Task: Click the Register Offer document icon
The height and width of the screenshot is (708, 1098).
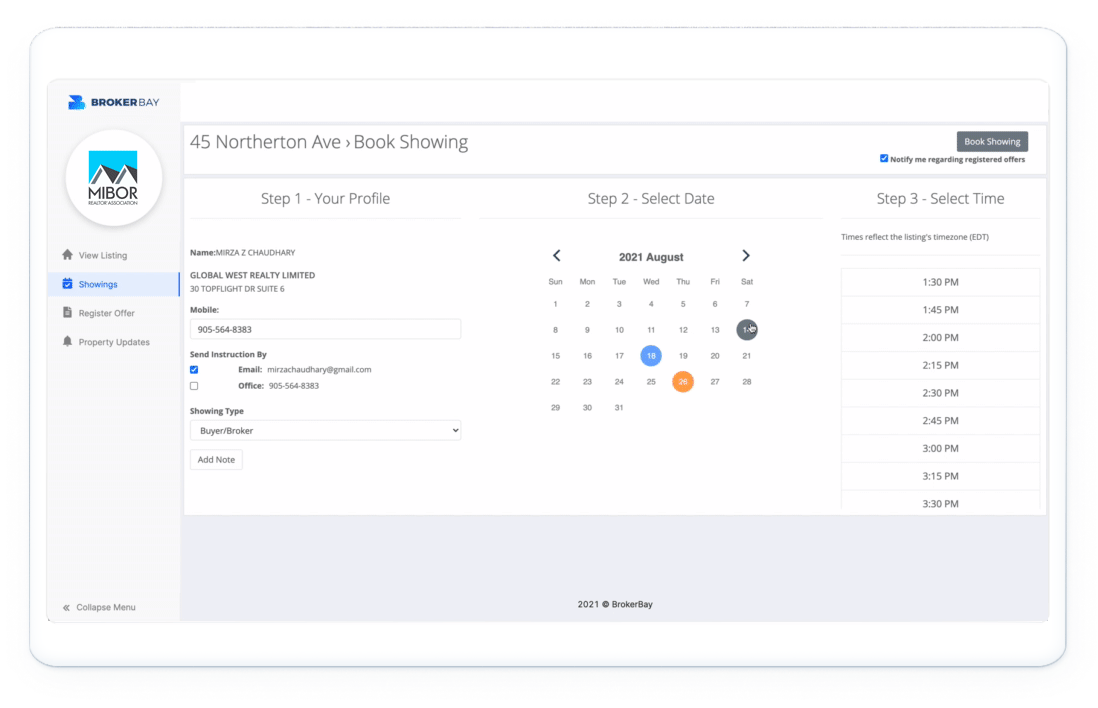Action: 67,313
